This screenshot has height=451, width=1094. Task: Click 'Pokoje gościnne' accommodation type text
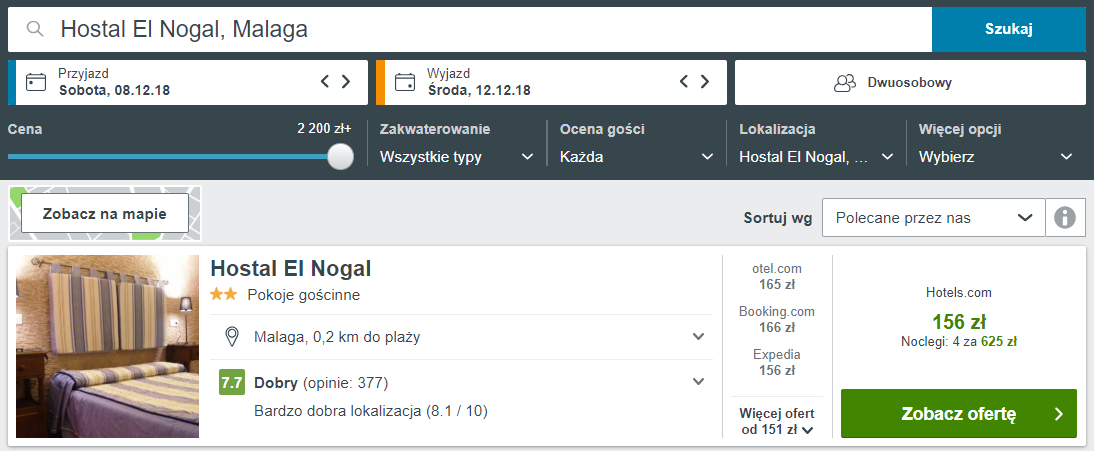[304, 295]
